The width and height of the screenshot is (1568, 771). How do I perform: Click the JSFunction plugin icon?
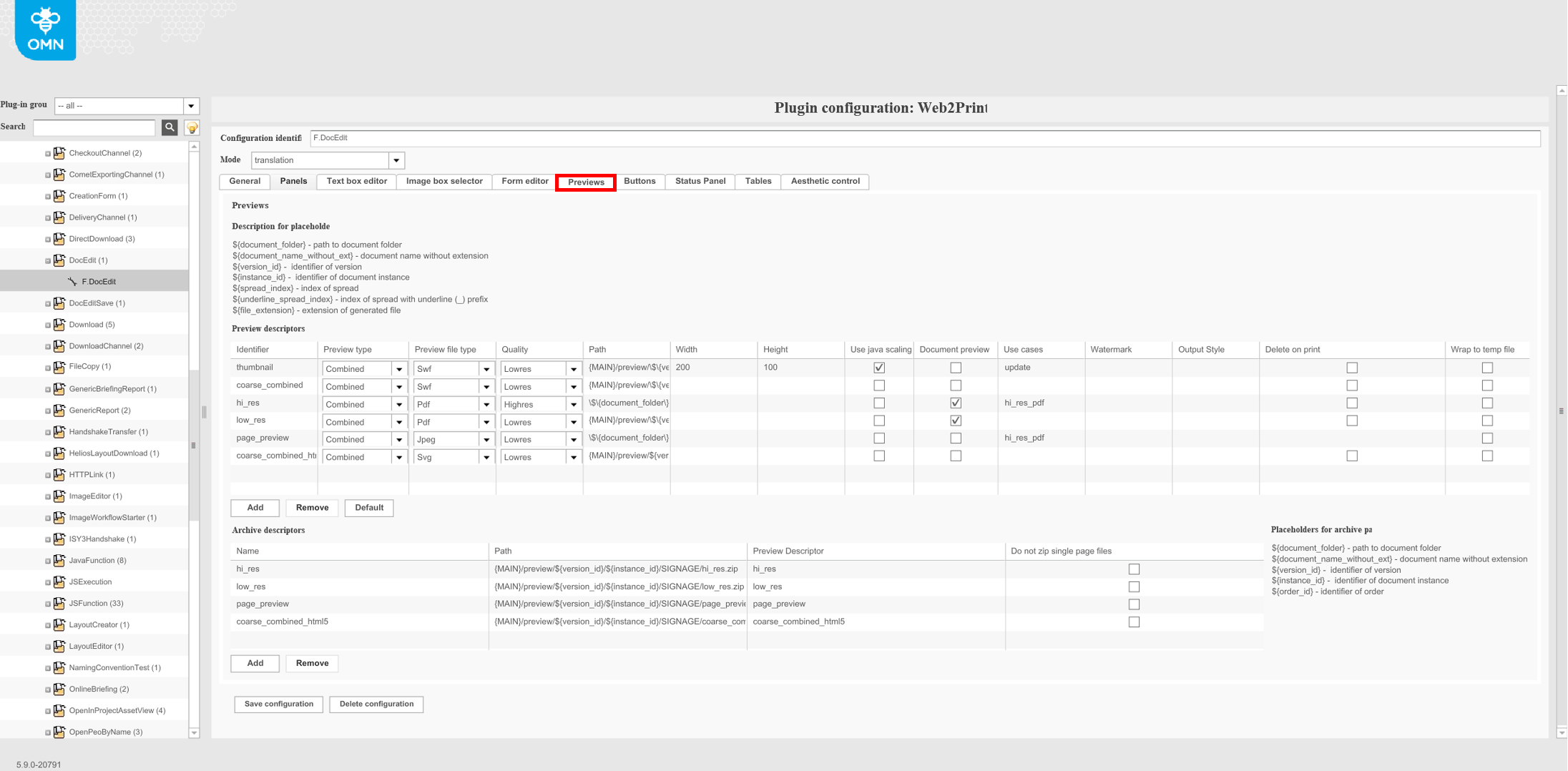coord(59,603)
